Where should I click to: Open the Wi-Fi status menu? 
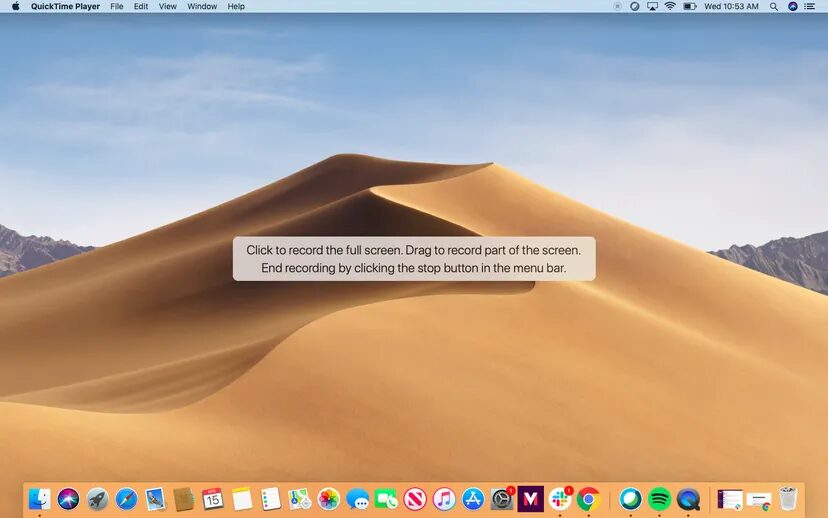[x=670, y=6]
